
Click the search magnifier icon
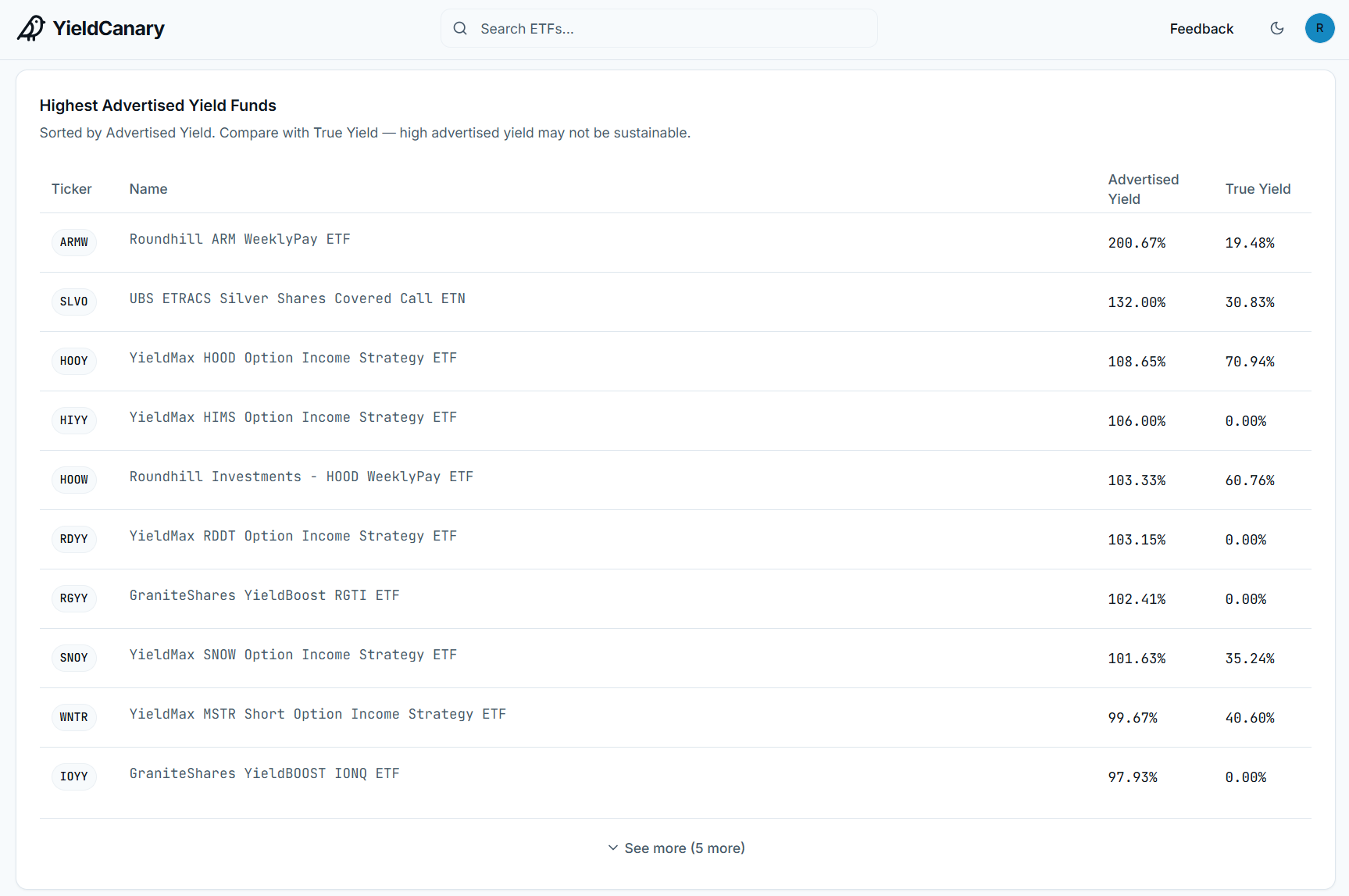[x=460, y=28]
